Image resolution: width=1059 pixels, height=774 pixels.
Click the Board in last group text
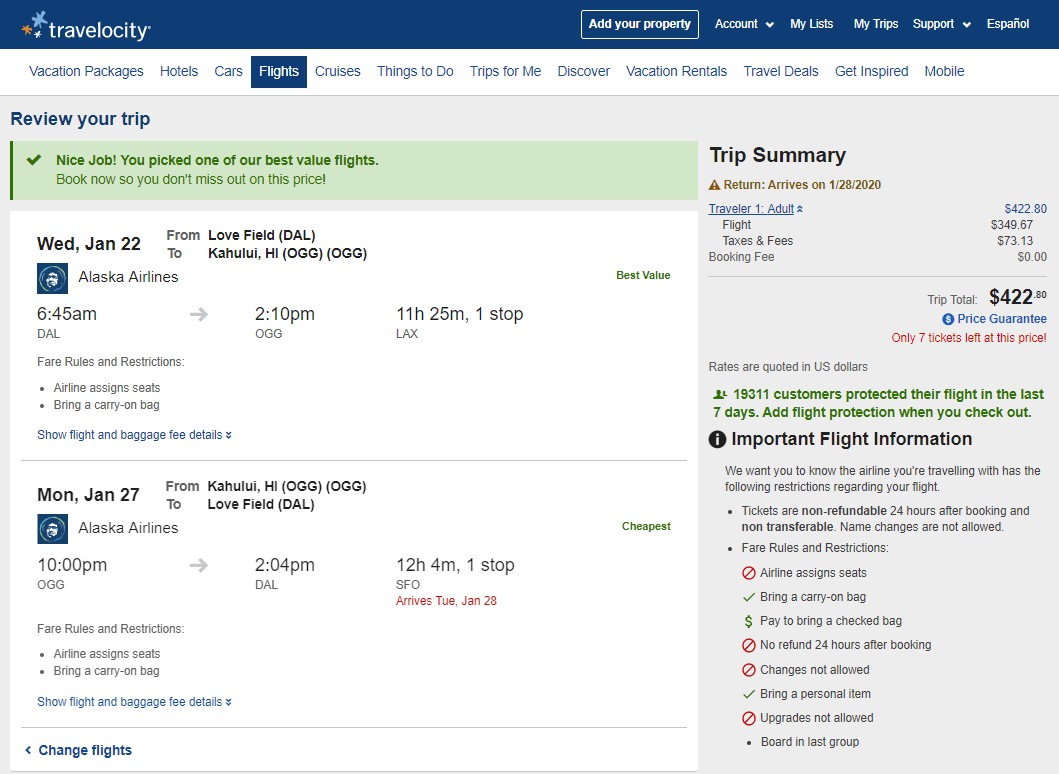click(x=810, y=742)
